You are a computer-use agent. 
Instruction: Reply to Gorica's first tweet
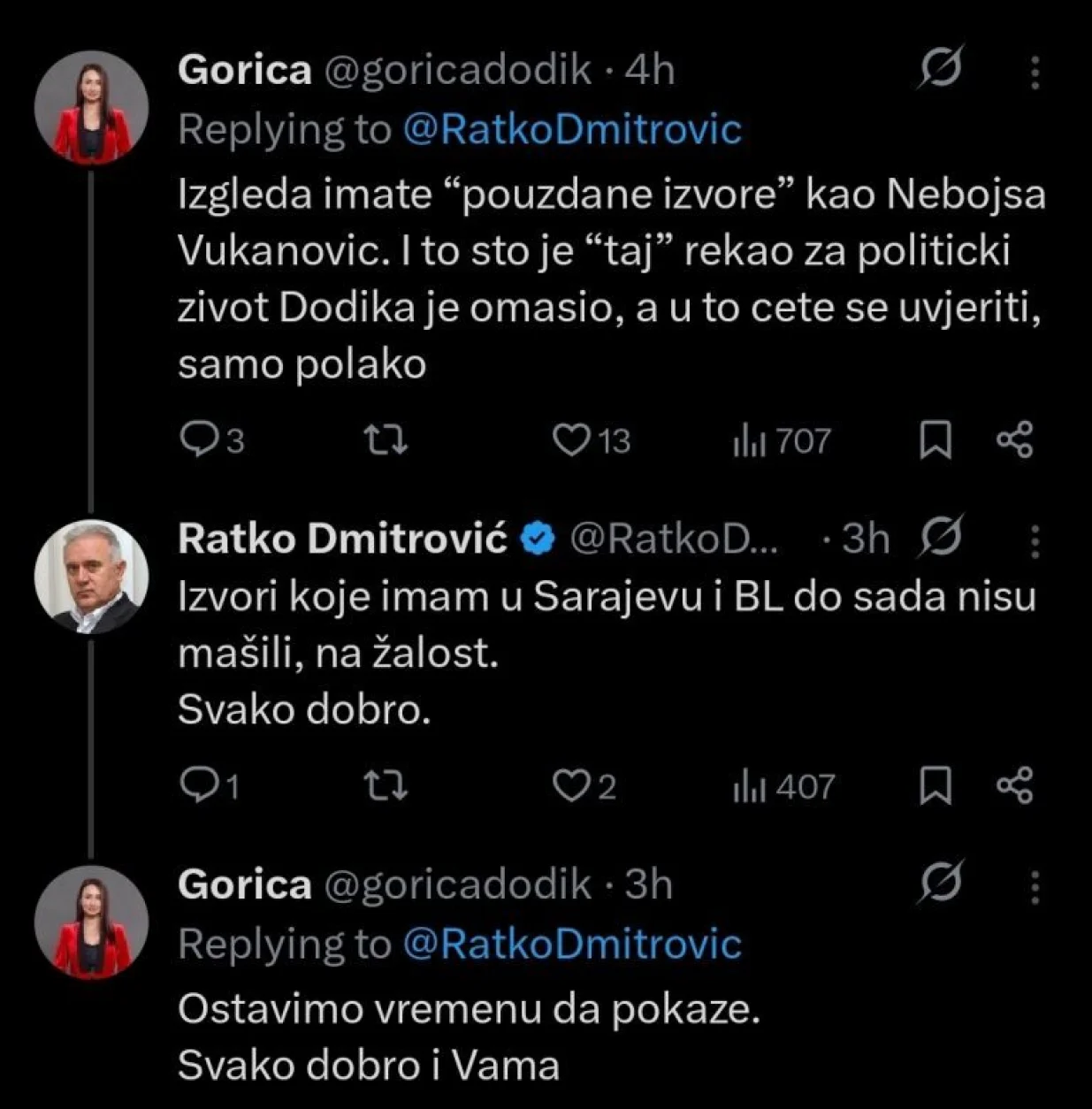point(202,439)
